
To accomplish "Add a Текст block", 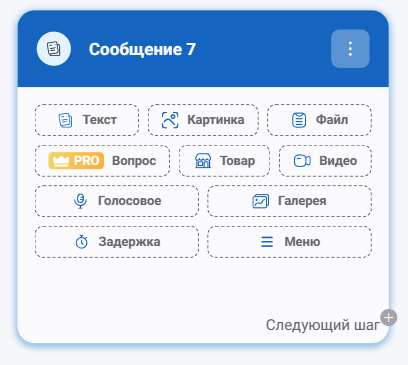I will pos(87,120).
